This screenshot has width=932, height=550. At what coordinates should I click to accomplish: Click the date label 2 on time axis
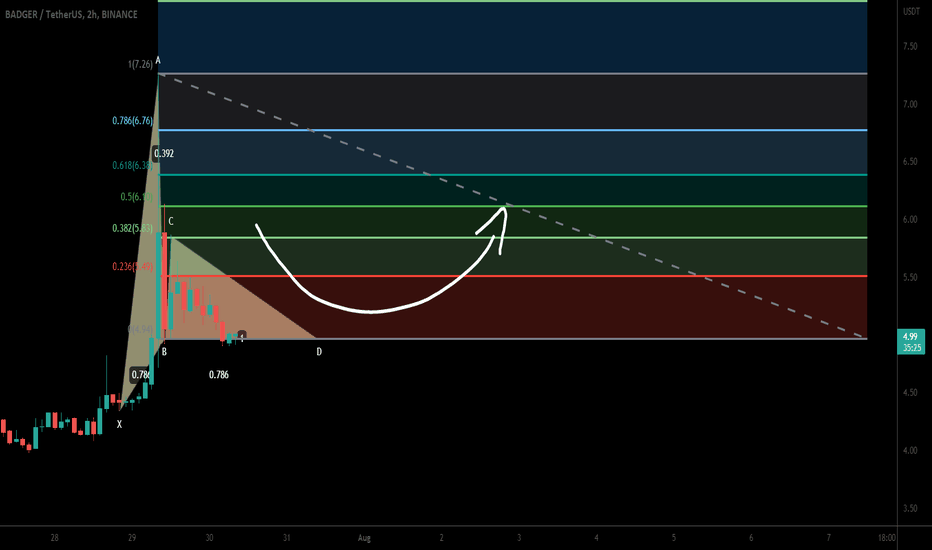pyautogui.click(x=441, y=538)
